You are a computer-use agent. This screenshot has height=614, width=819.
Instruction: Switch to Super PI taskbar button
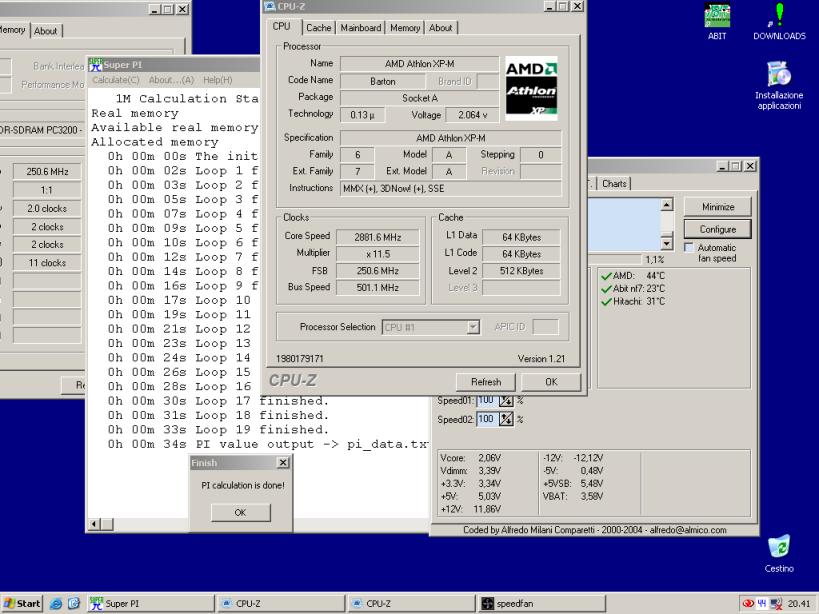point(150,604)
